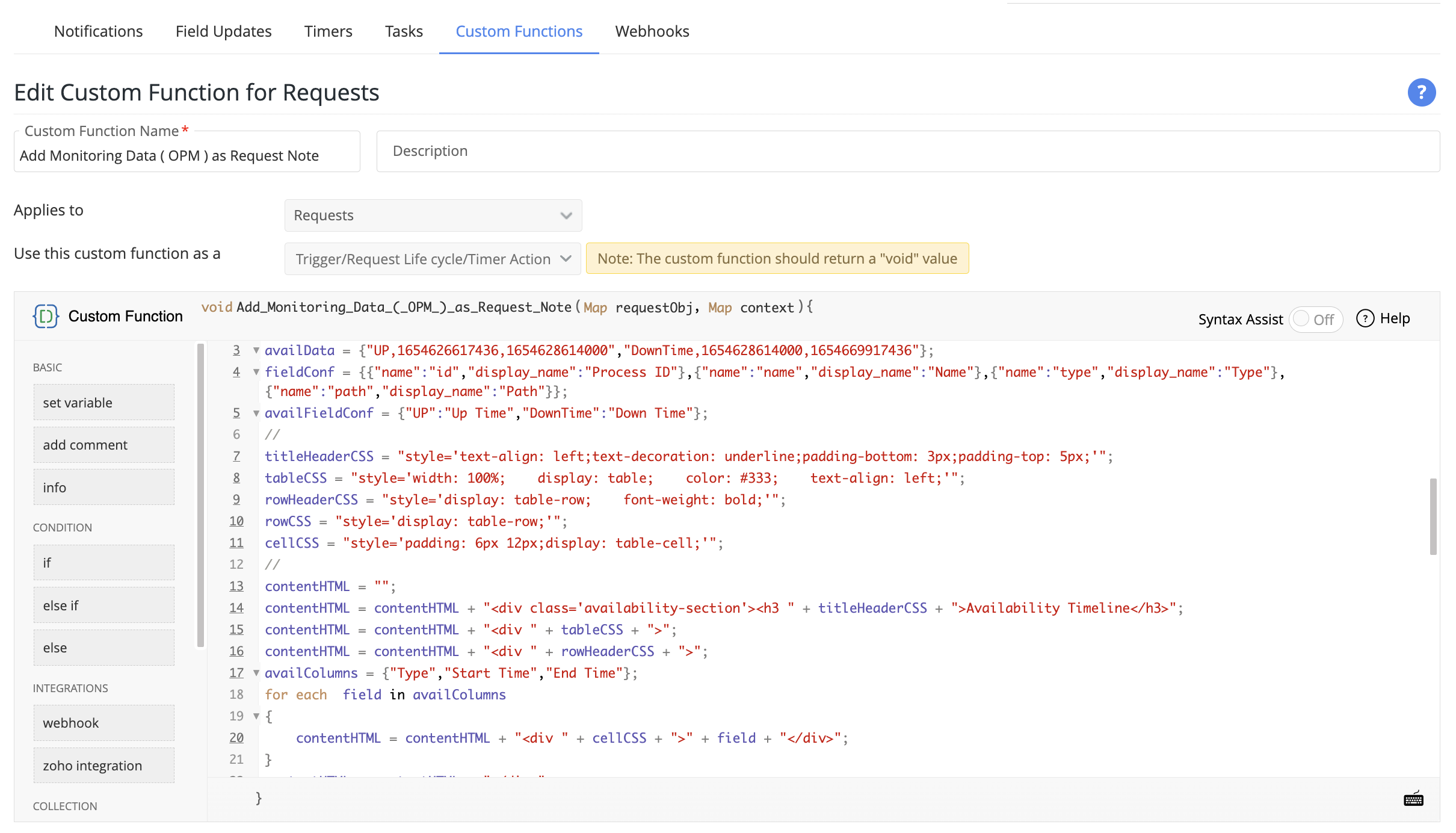The width and height of the screenshot is (1456, 833).
Task: Insert an else if condition block
Action: [x=103, y=604]
